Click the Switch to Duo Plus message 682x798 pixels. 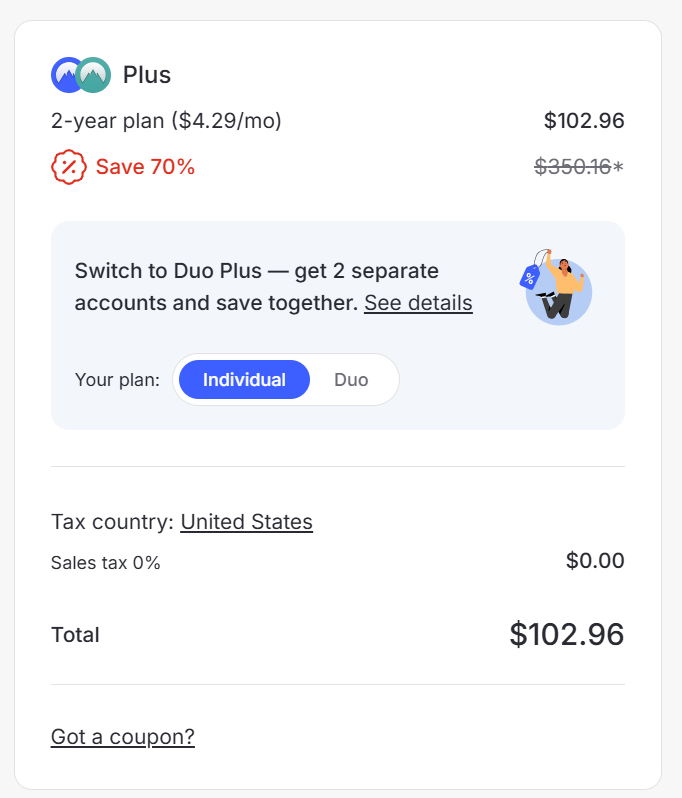click(256, 271)
